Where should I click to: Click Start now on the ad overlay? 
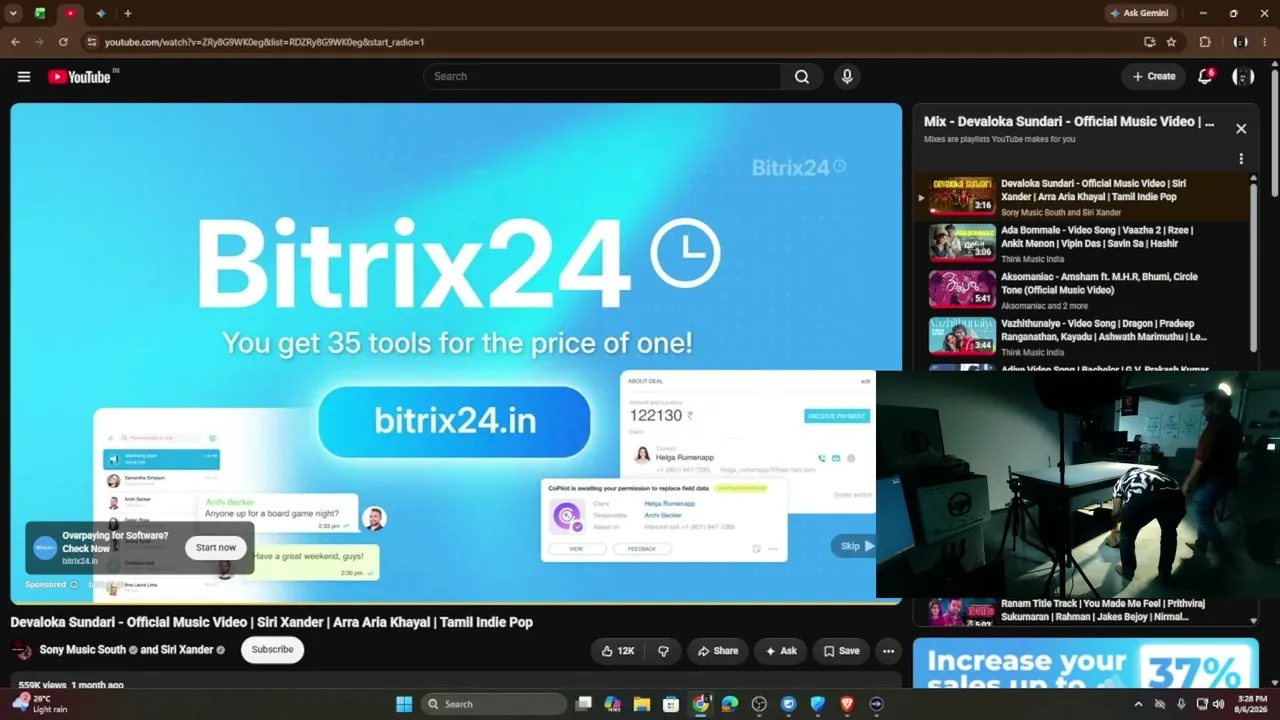click(216, 548)
